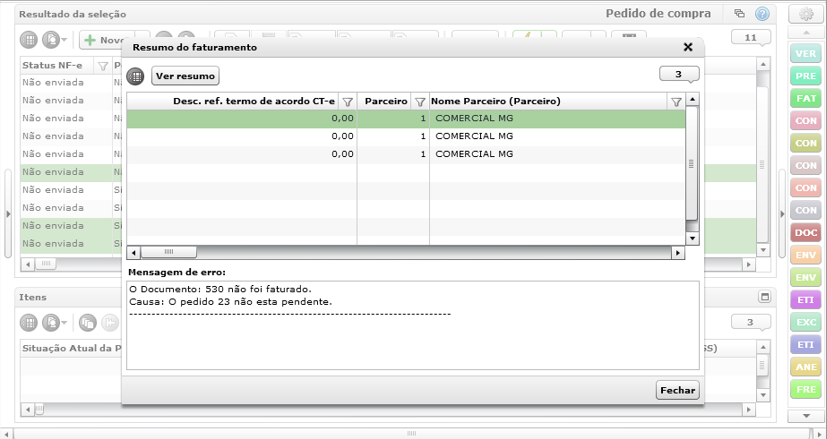Open the gear settings button
The width and height of the screenshot is (827, 439).
click(x=806, y=14)
